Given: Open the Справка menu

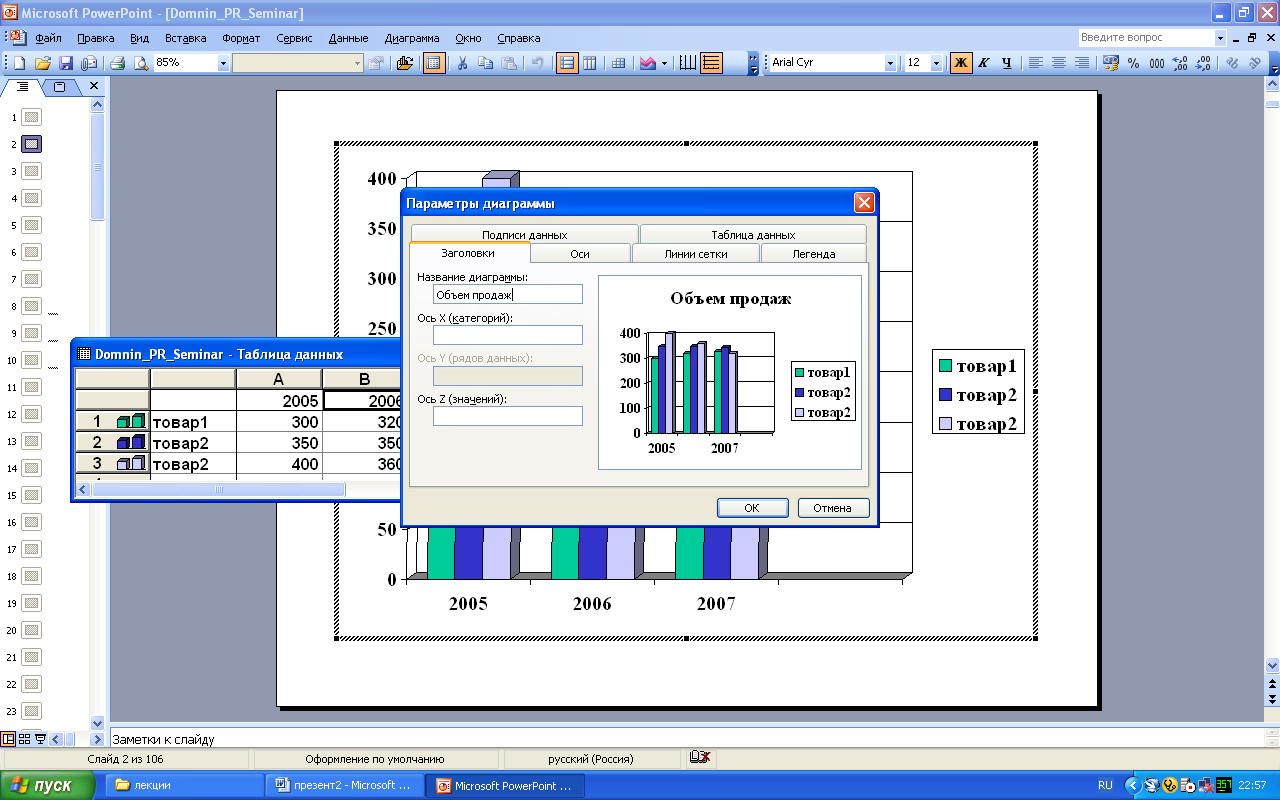Looking at the screenshot, I should pos(518,38).
